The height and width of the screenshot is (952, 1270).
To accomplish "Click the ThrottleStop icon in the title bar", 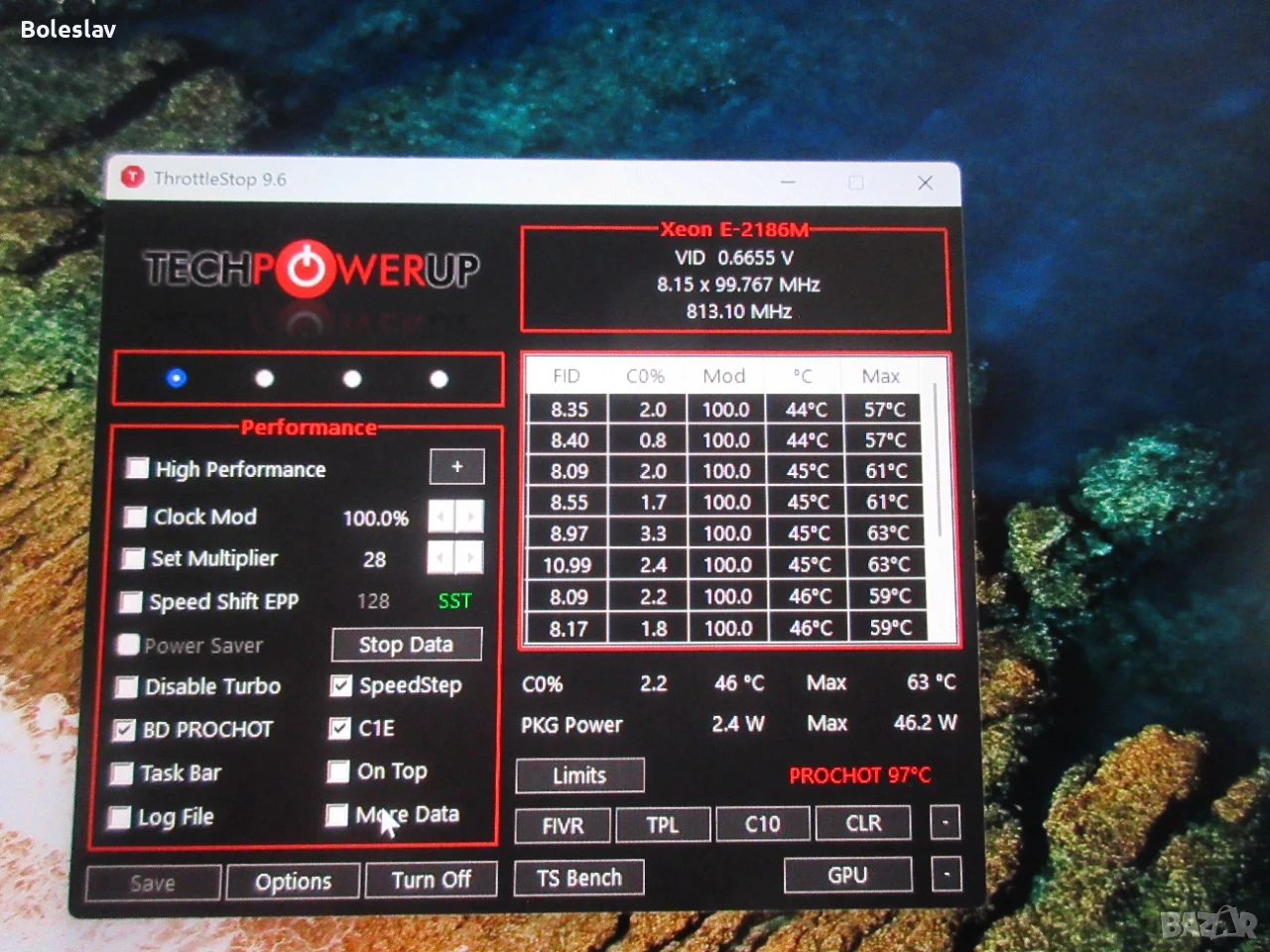I will pos(132,178).
